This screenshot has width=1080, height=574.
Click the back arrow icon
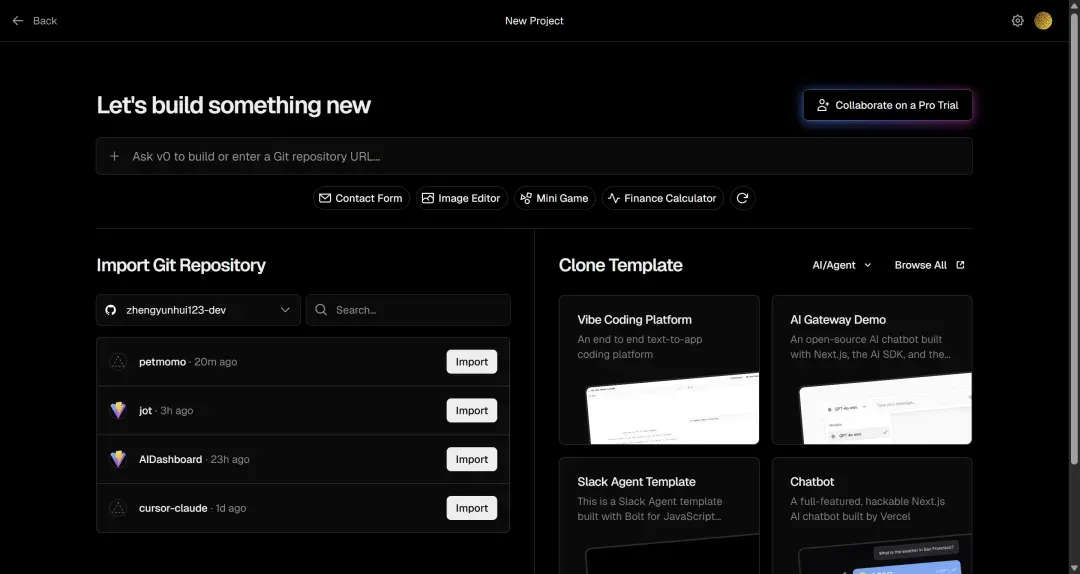tap(18, 21)
